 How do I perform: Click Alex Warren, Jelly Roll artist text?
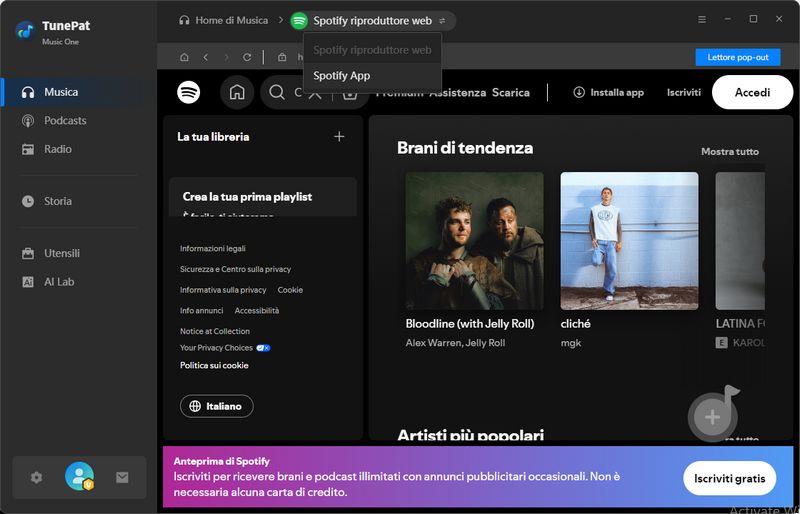(x=455, y=343)
